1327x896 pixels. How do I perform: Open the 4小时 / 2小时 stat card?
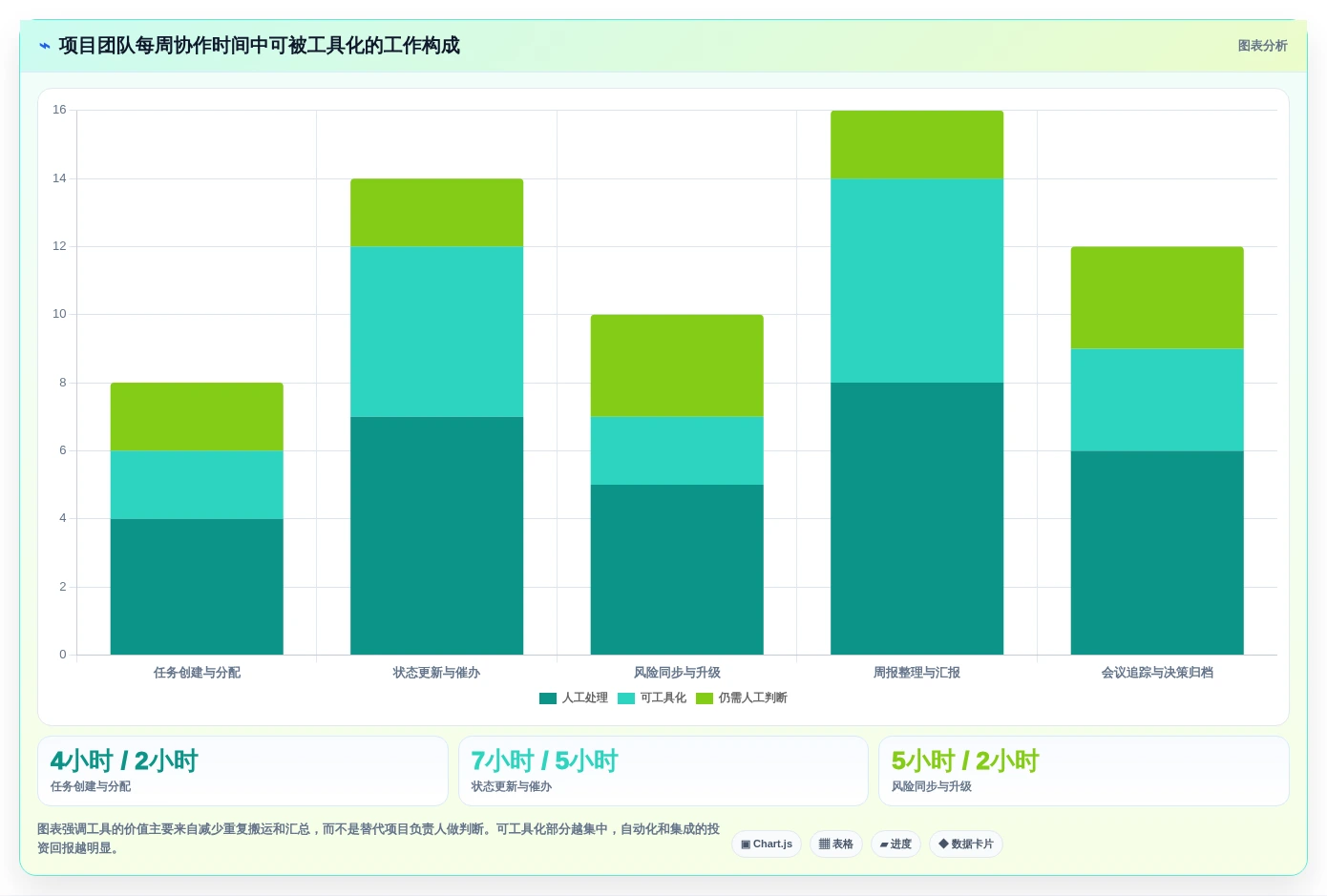tap(242, 771)
